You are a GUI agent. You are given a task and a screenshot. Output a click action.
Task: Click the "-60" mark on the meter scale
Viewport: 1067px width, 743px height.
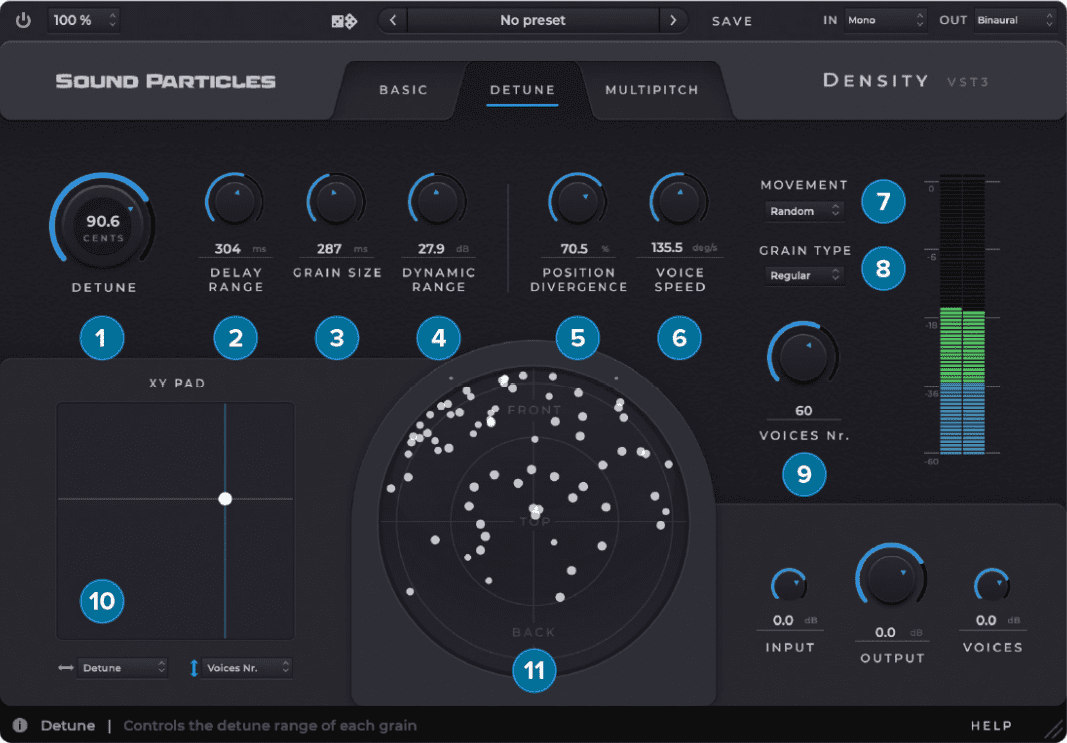(x=931, y=462)
